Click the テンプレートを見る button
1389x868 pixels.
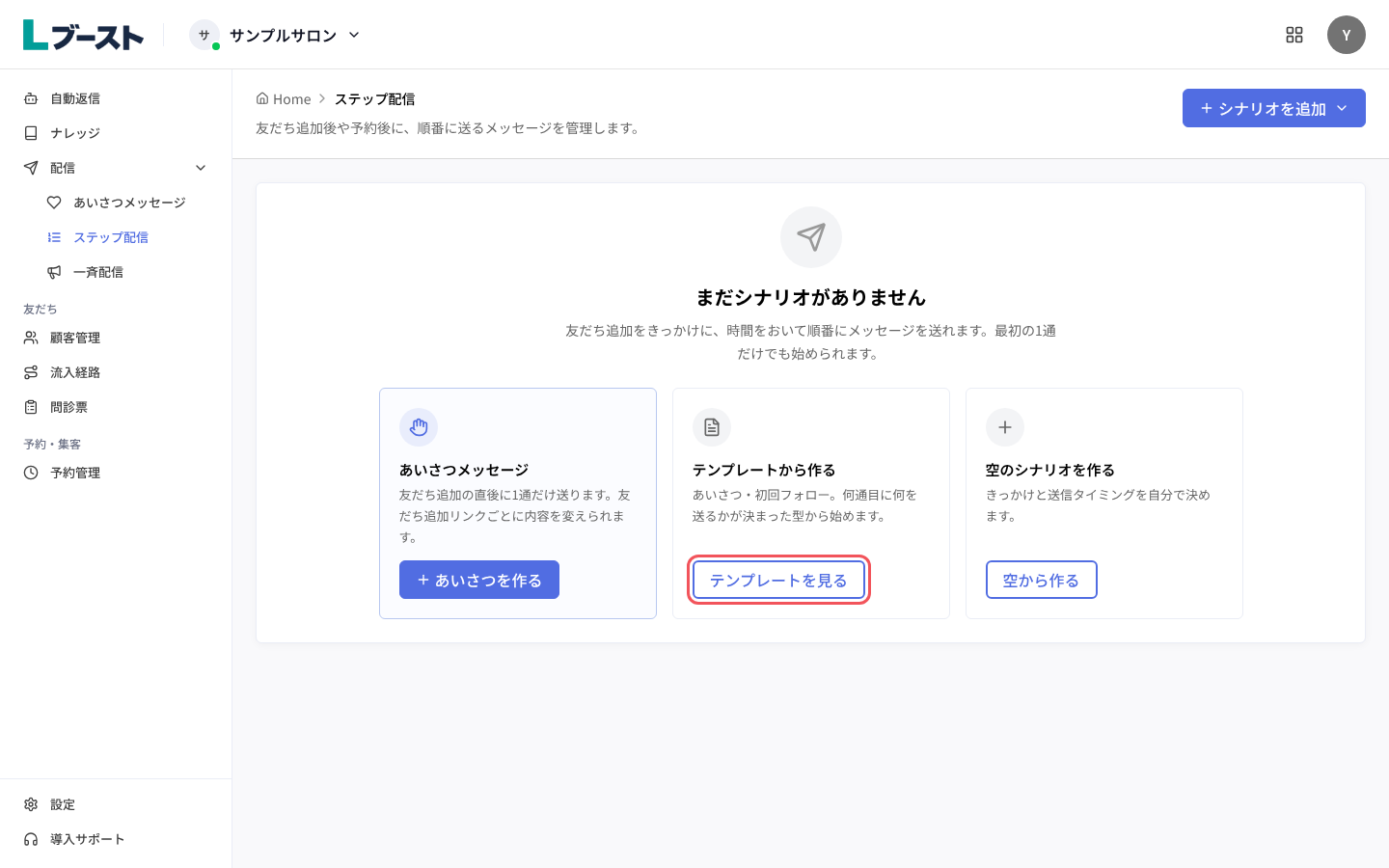778,580
